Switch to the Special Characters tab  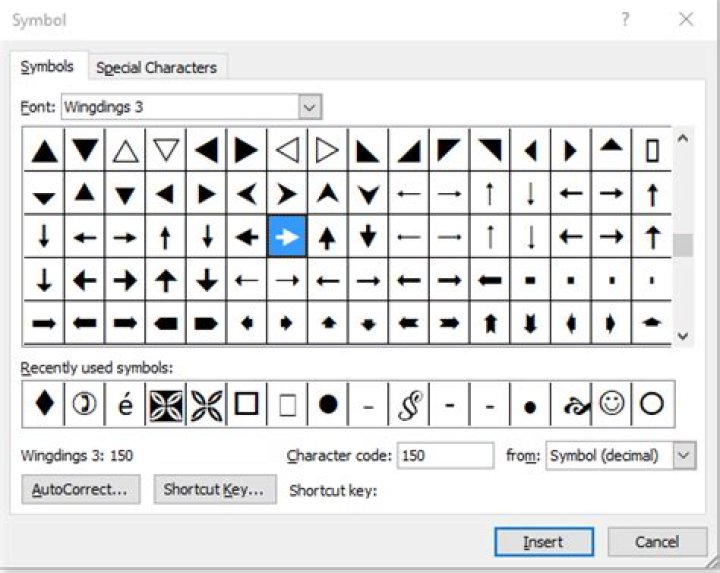[157, 68]
